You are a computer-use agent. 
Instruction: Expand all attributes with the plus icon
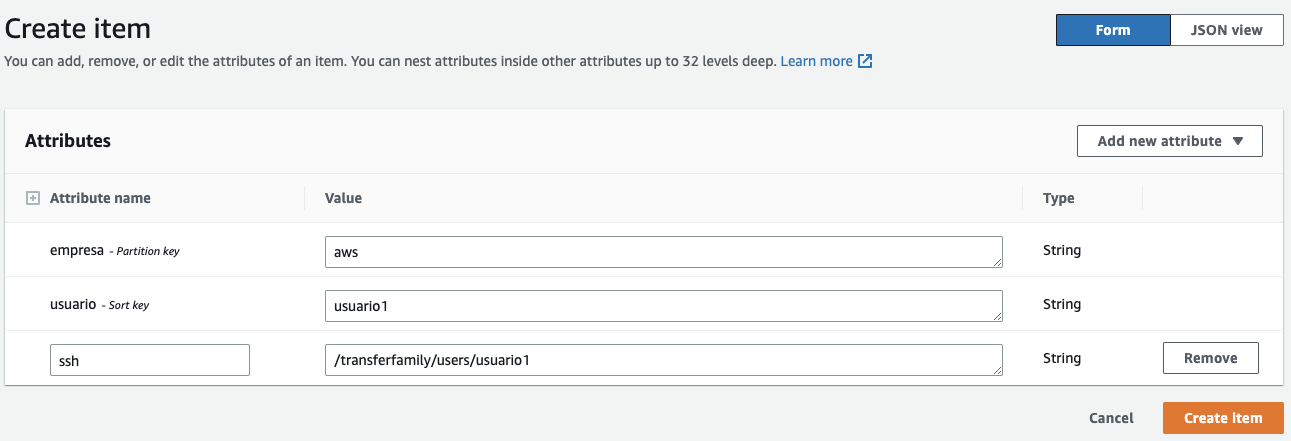click(x=32, y=198)
